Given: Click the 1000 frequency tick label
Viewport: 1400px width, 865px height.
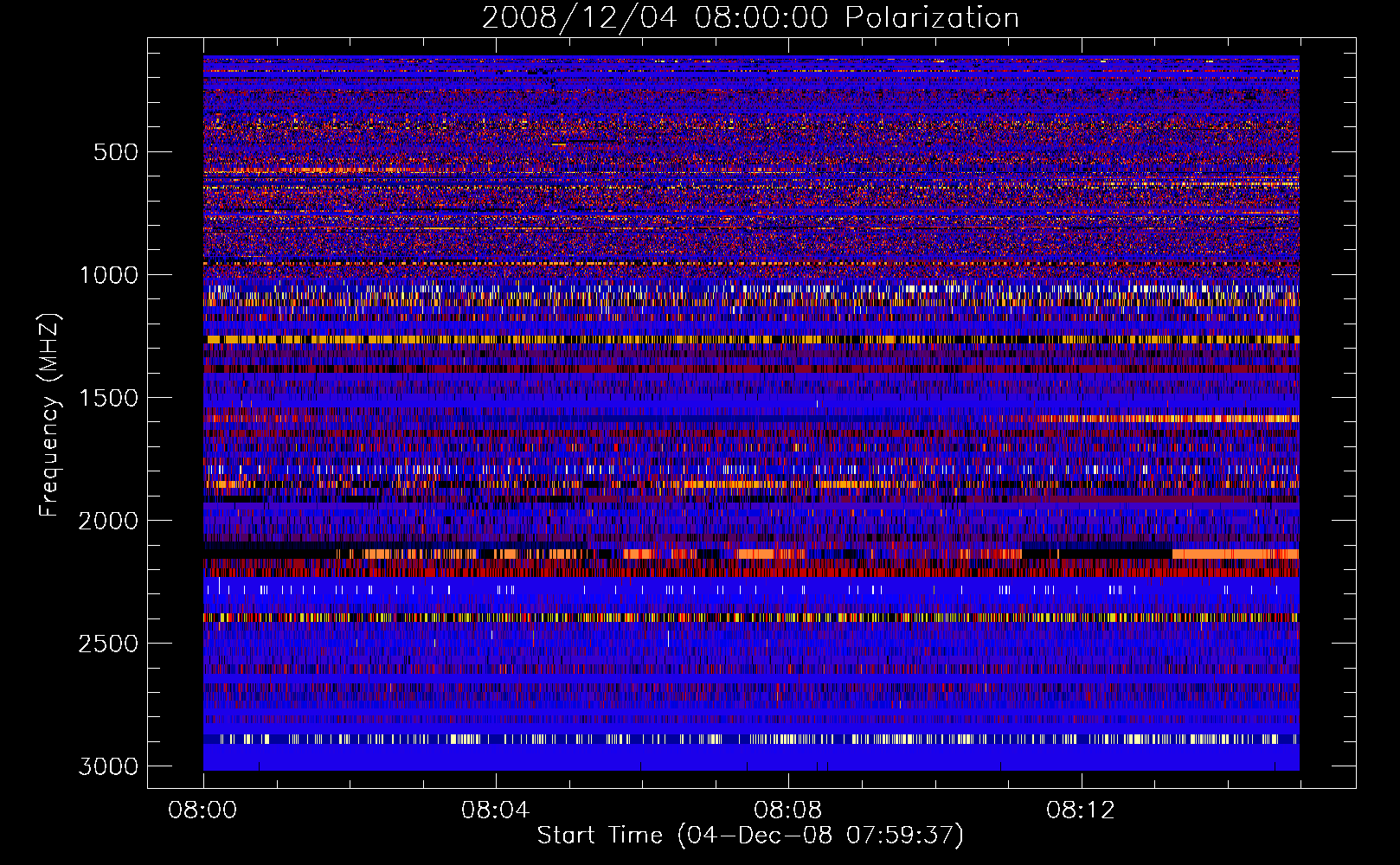Looking at the screenshot, I should [108, 275].
